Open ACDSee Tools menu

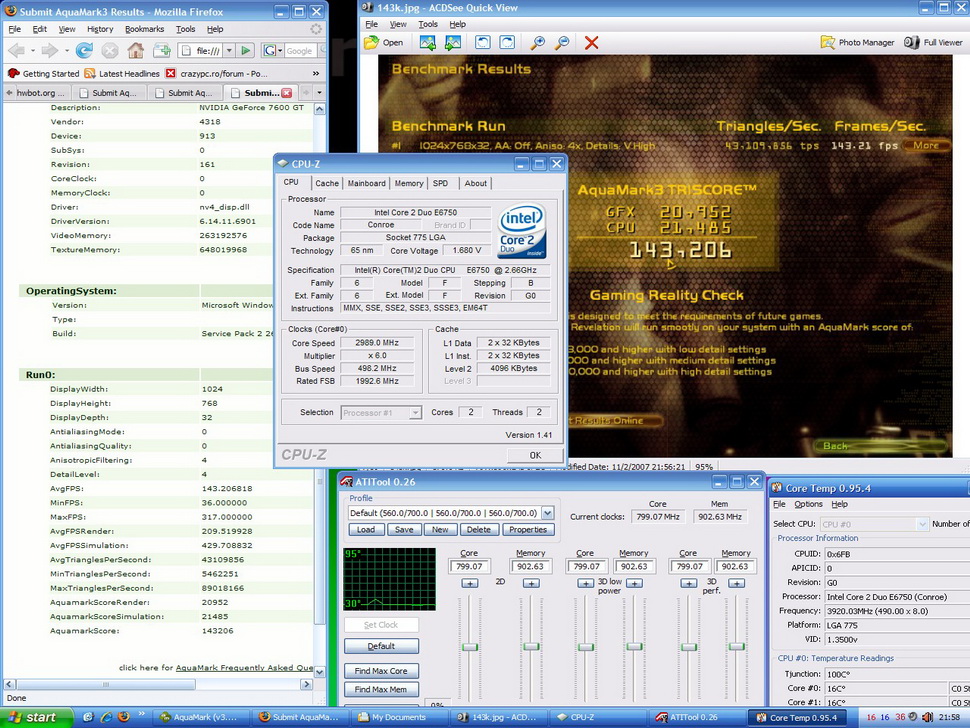point(428,24)
